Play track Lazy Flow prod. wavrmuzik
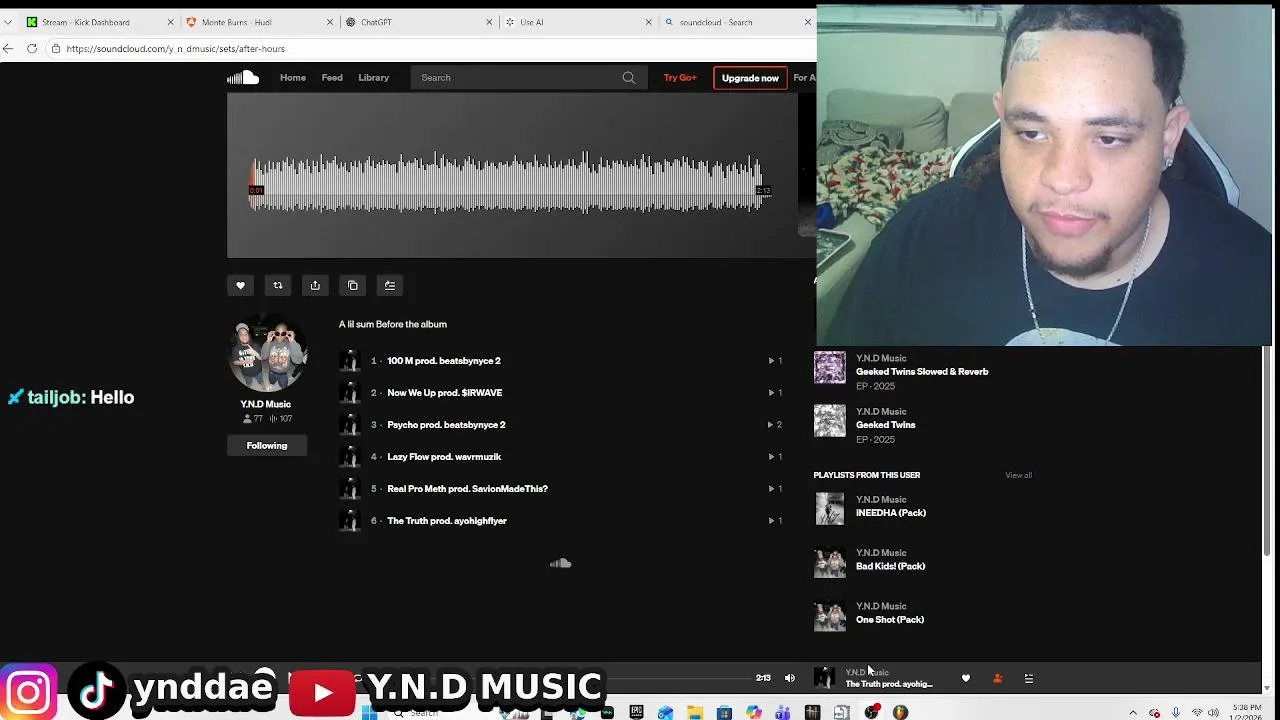The width and height of the screenshot is (1280, 720). tap(444, 457)
